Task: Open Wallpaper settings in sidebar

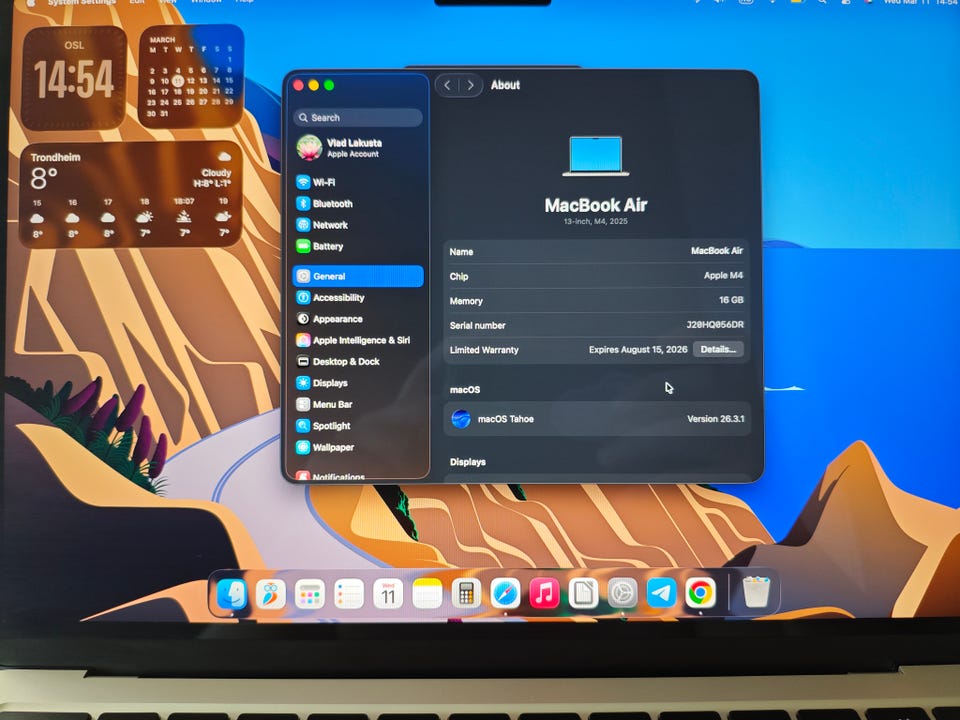Action: (358, 448)
